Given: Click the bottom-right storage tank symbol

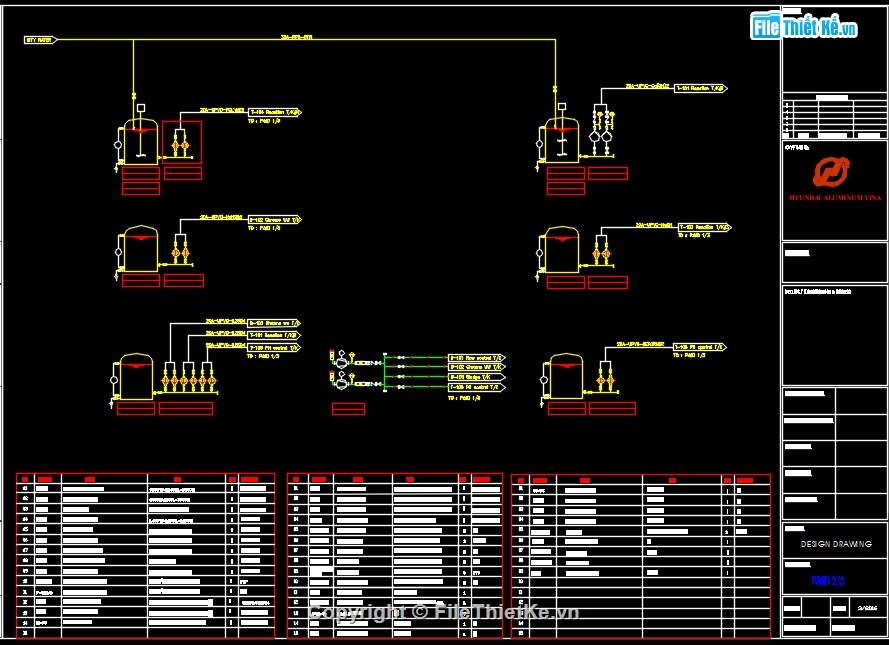Looking at the screenshot, I should tap(567, 376).
